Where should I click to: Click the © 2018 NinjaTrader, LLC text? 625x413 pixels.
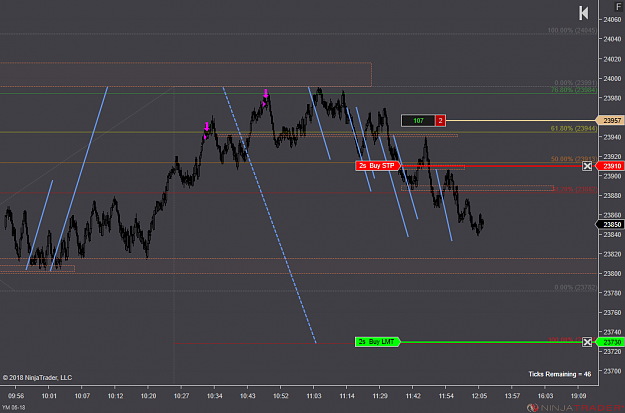pos(37,378)
